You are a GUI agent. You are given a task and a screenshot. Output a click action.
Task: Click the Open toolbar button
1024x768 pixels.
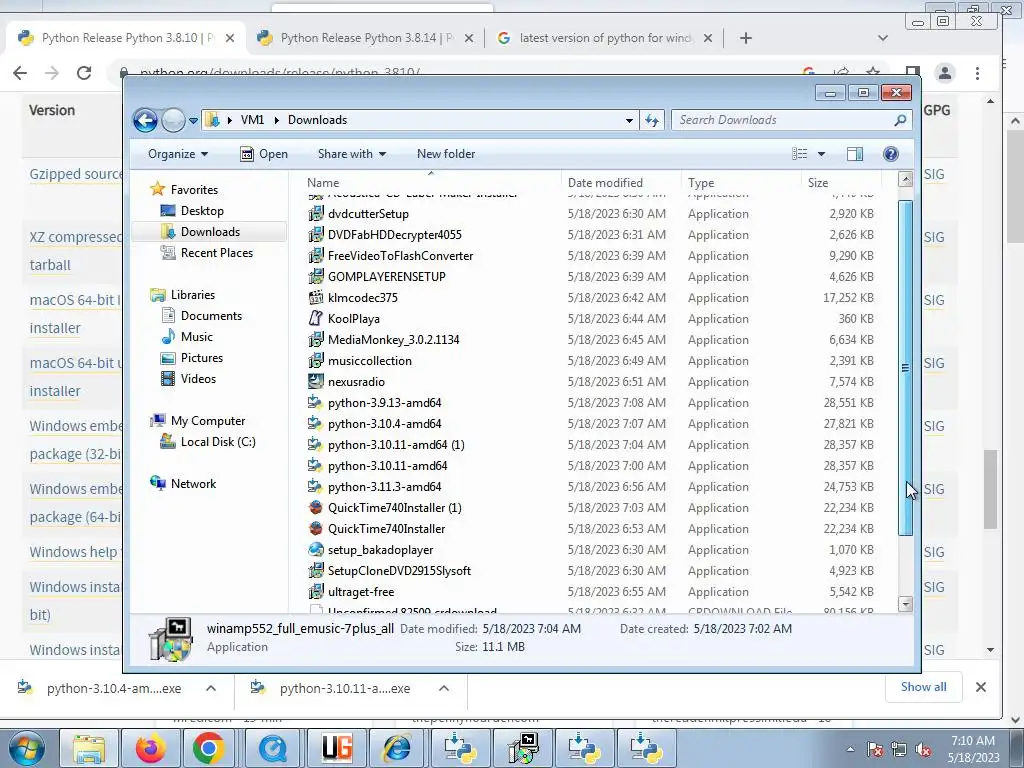[x=264, y=154]
